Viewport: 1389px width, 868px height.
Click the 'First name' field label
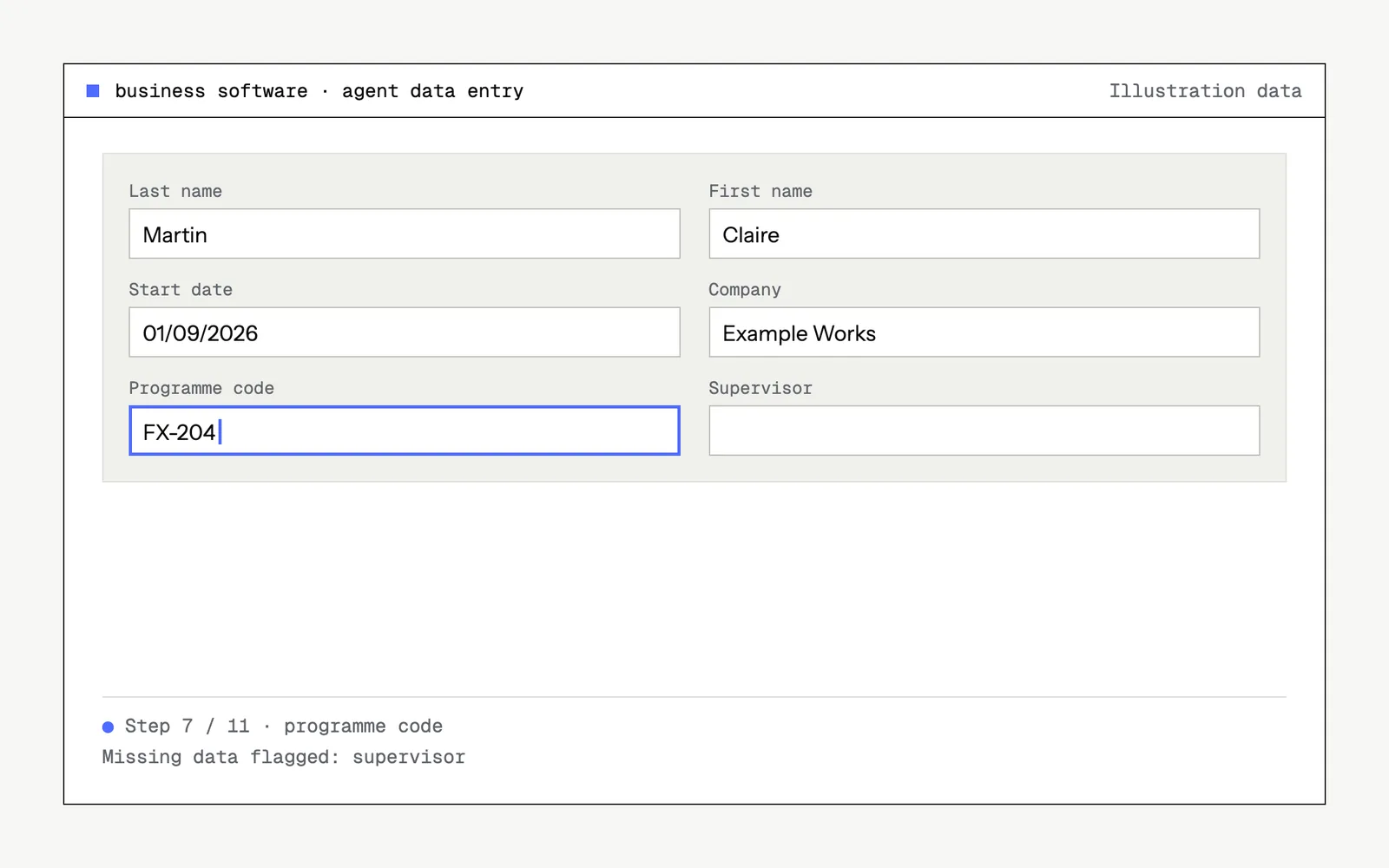pos(760,191)
